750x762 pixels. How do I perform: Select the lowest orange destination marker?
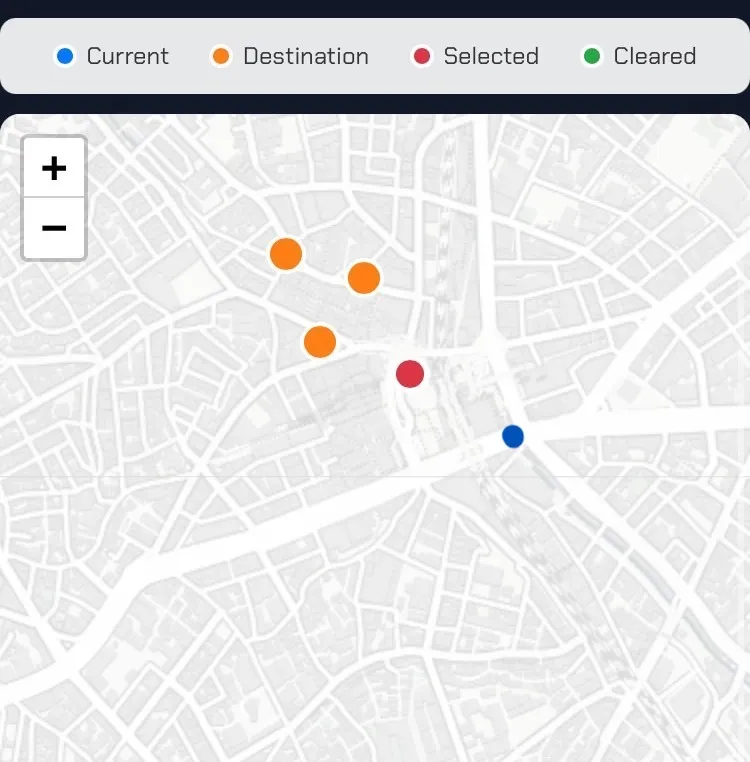tap(320, 342)
